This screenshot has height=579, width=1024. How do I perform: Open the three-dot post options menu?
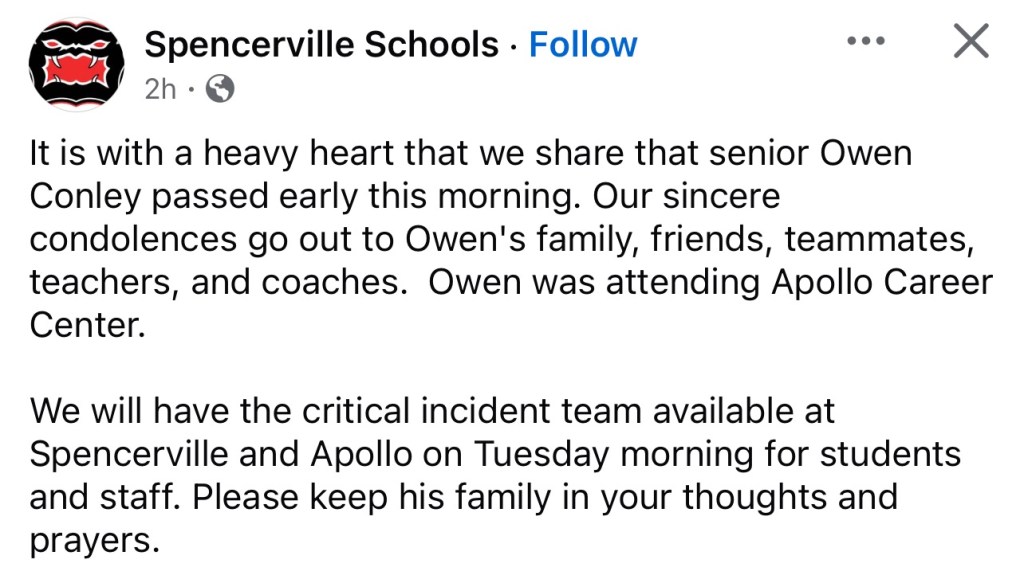(865, 42)
